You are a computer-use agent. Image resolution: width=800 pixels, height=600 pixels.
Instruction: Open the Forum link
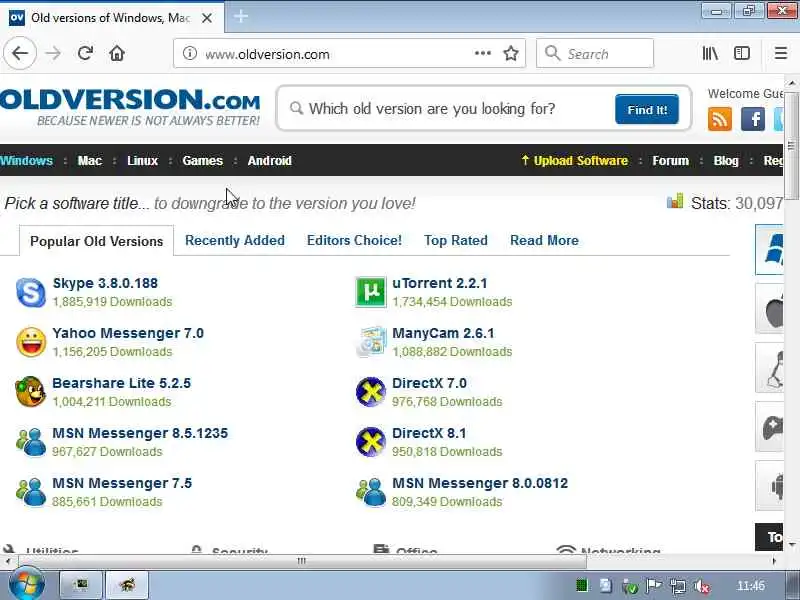670,161
